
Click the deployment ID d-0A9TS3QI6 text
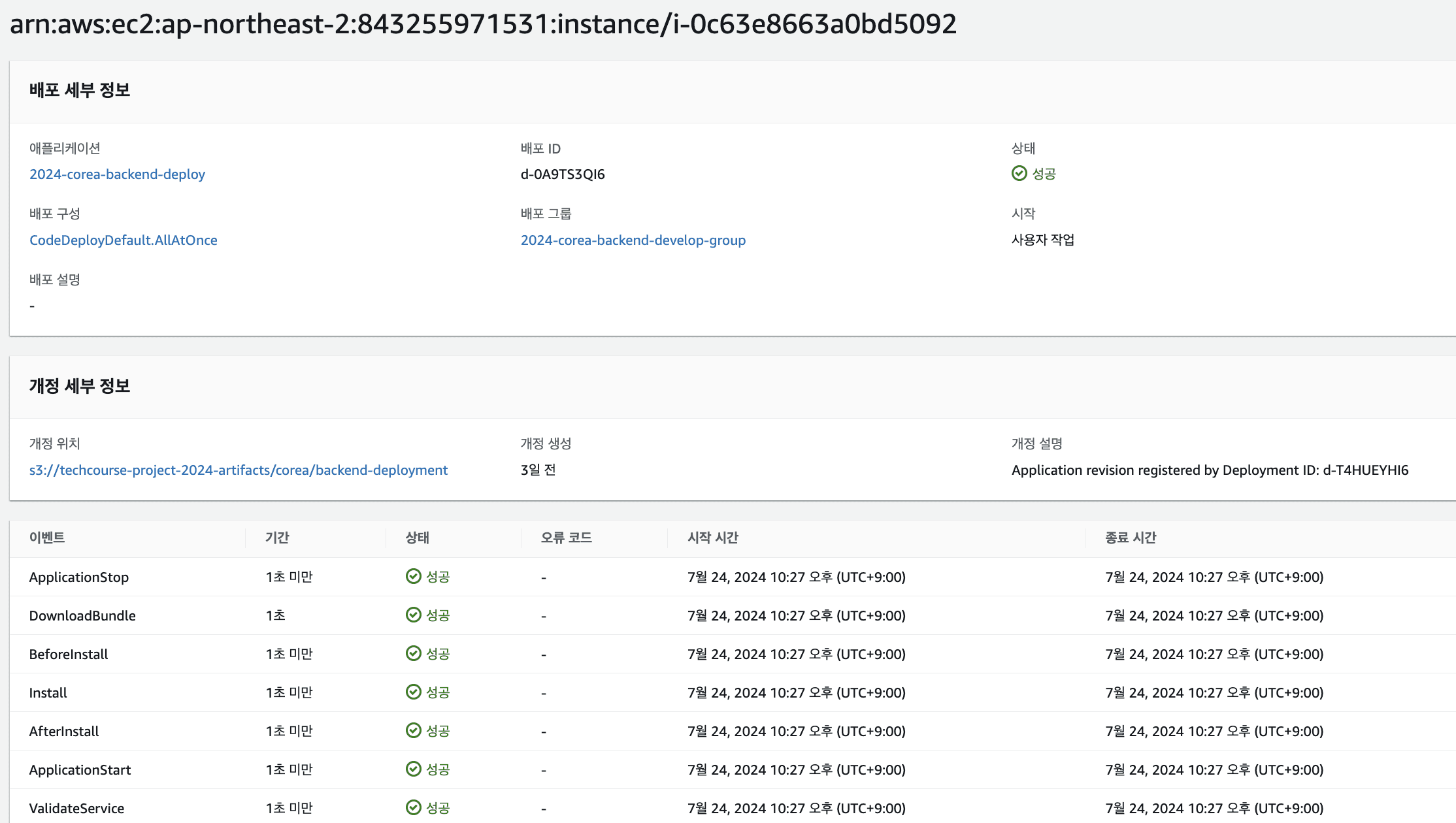coord(562,174)
